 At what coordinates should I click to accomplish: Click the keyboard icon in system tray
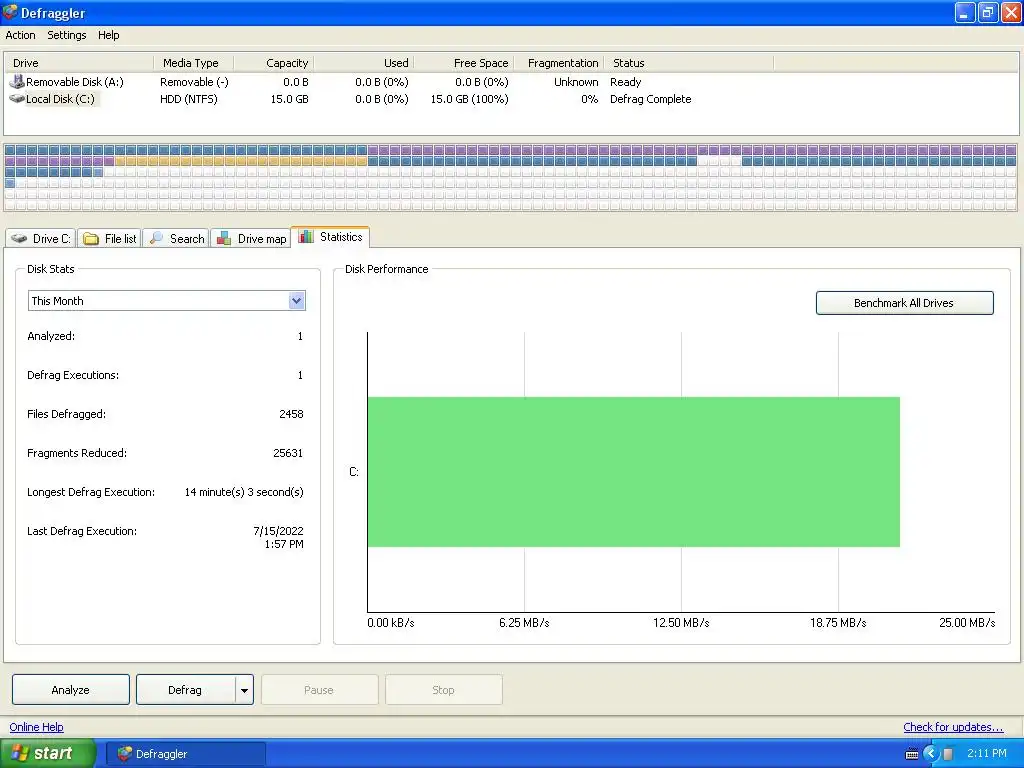click(x=912, y=754)
